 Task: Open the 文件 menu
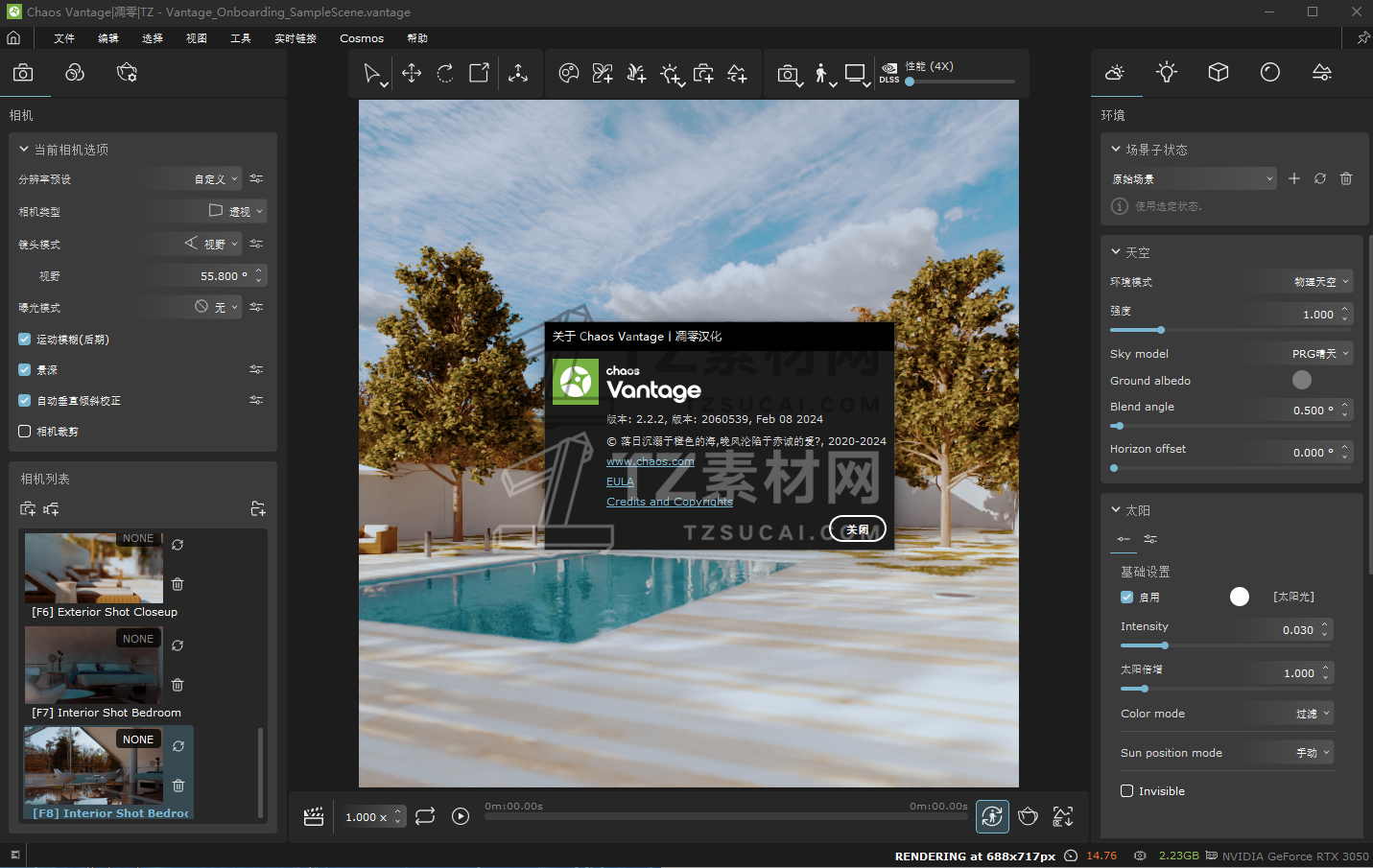coord(64,38)
